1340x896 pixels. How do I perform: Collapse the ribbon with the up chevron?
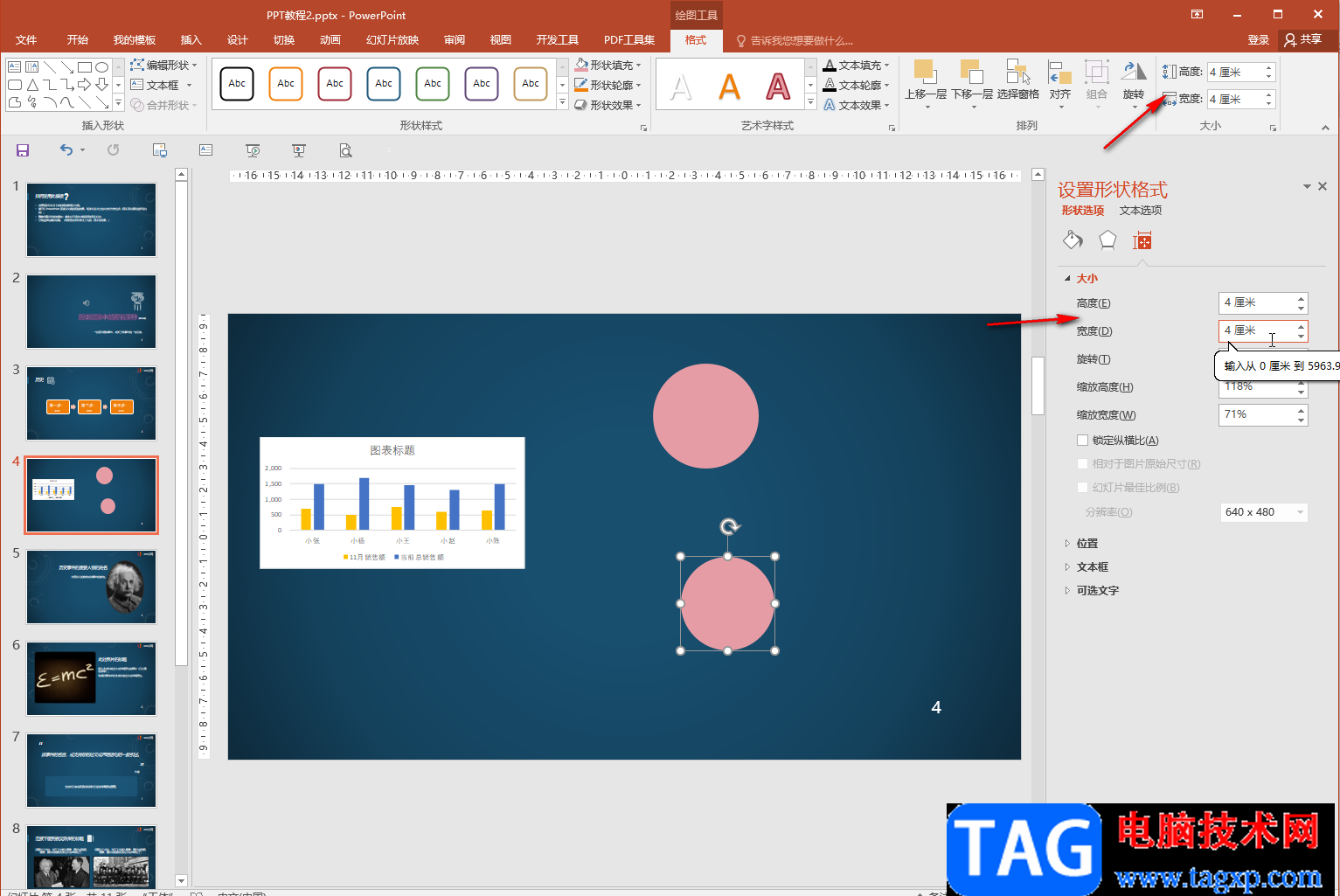pos(1325,128)
